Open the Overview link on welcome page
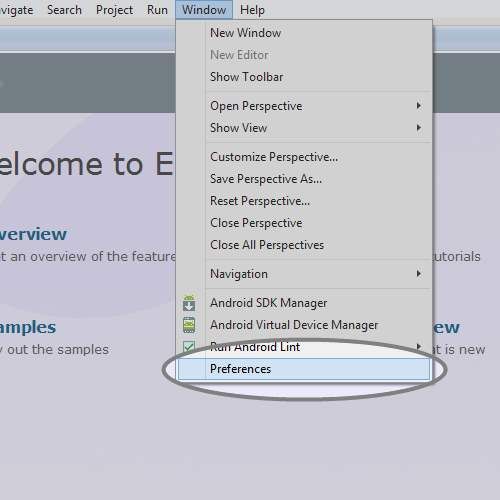 tap(33, 234)
